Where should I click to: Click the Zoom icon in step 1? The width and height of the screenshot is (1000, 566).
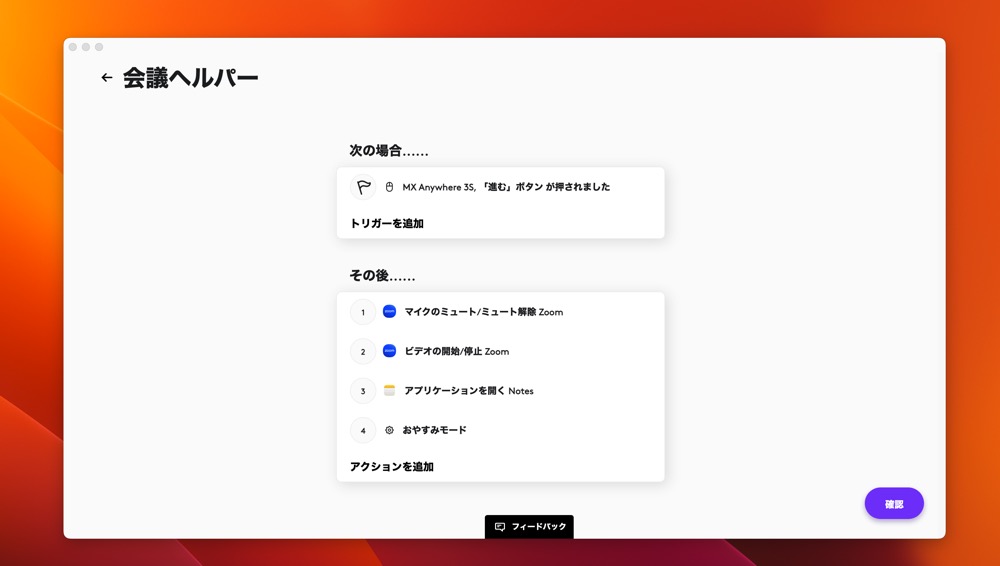tap(390, 312)
